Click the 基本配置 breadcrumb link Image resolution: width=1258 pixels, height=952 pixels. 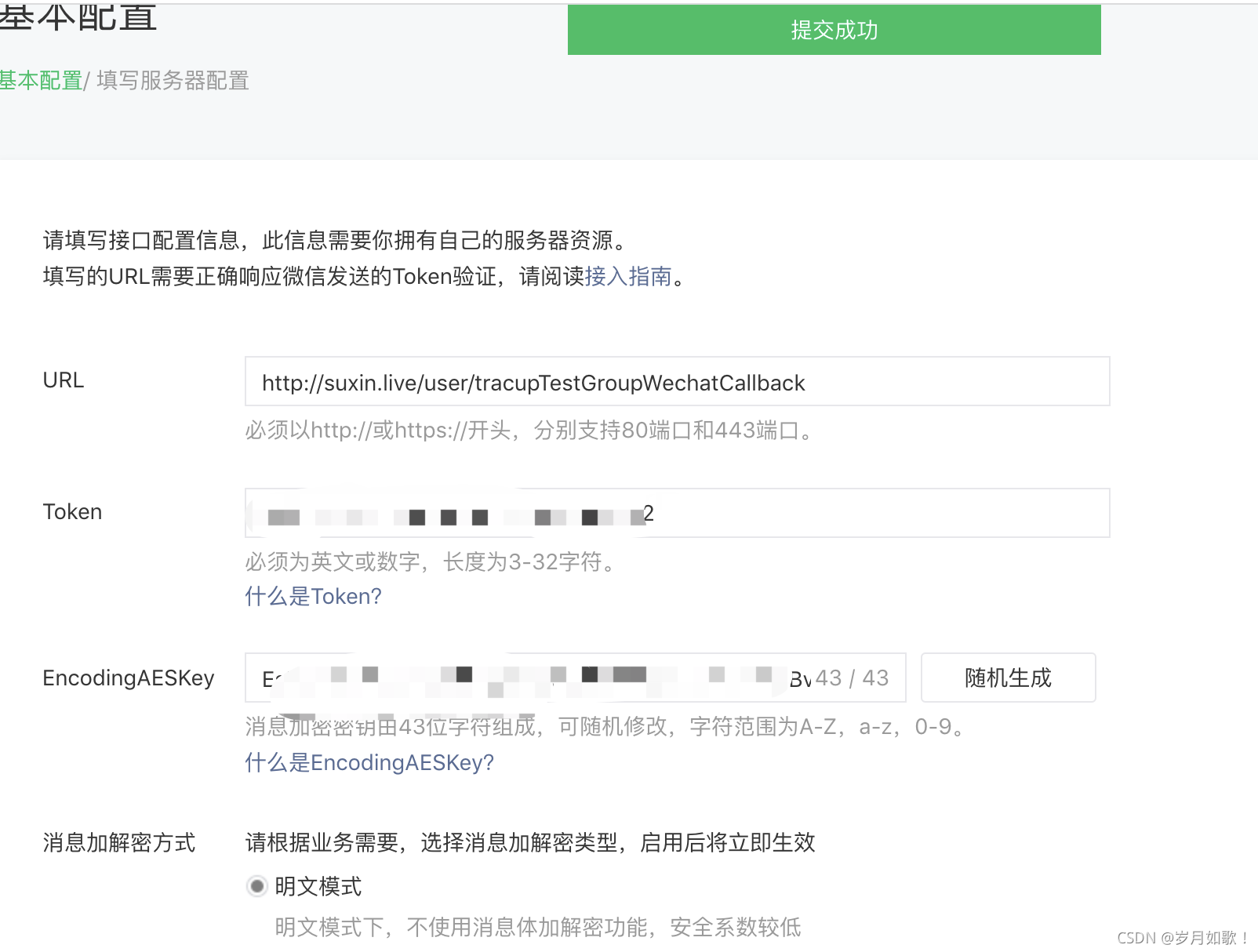(41, 81)
